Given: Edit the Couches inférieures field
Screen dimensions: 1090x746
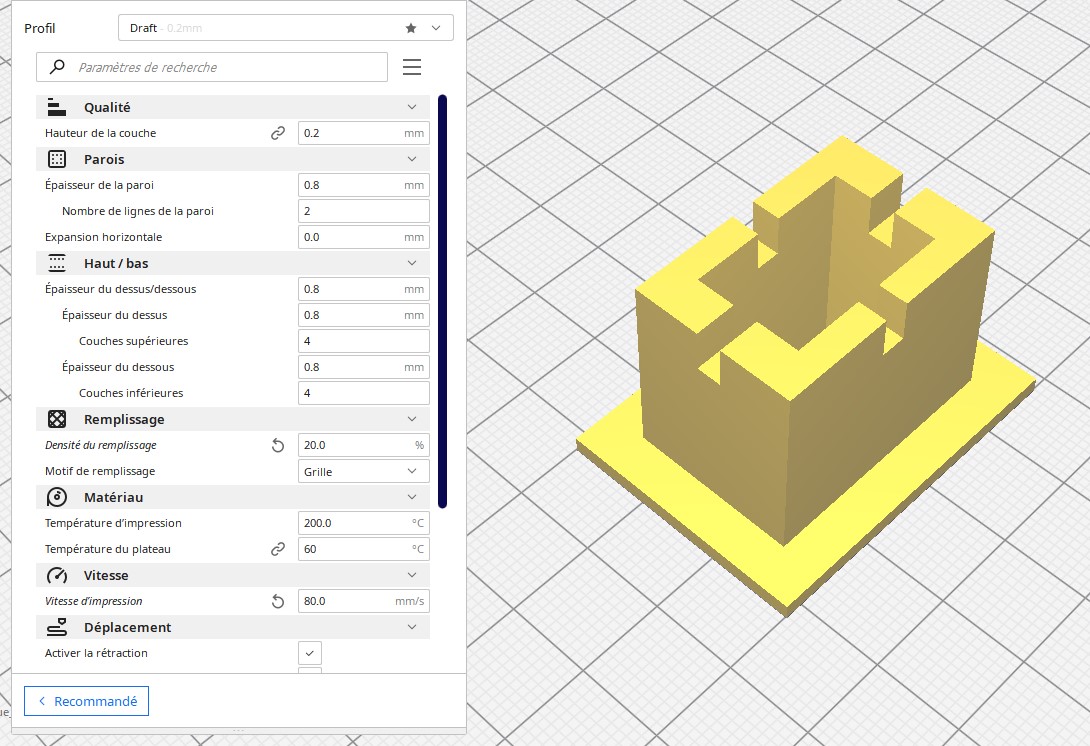Looking at the screenshot, I should [x=364, y=393].
